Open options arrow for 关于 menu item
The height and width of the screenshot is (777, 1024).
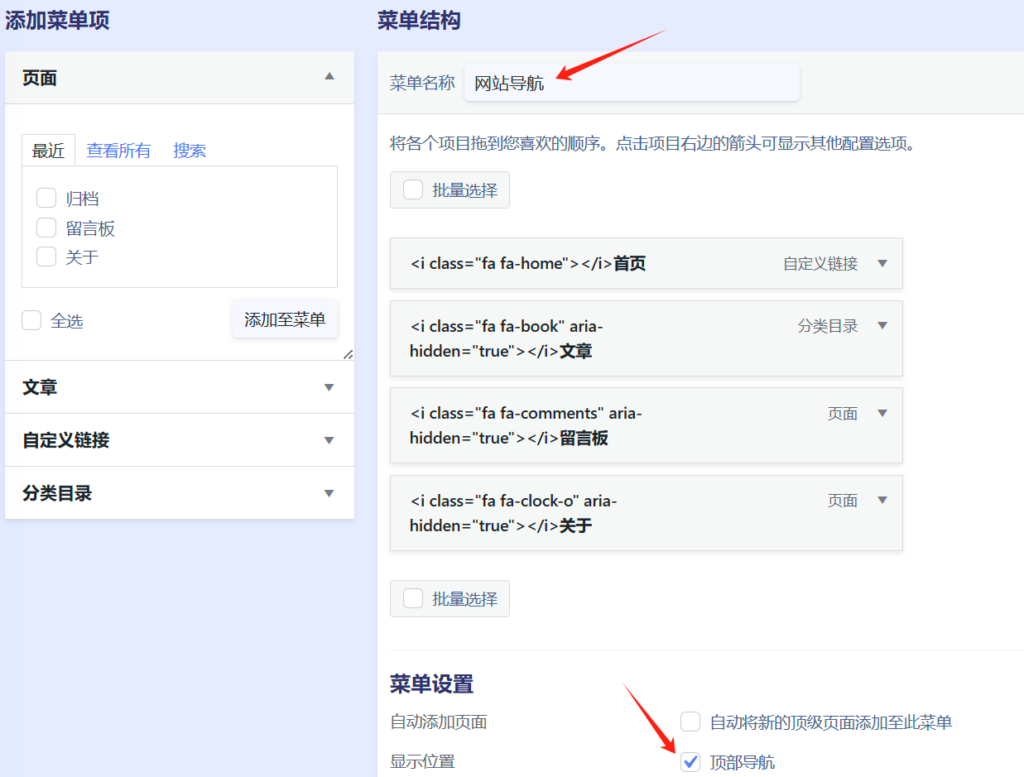[882, 501]
